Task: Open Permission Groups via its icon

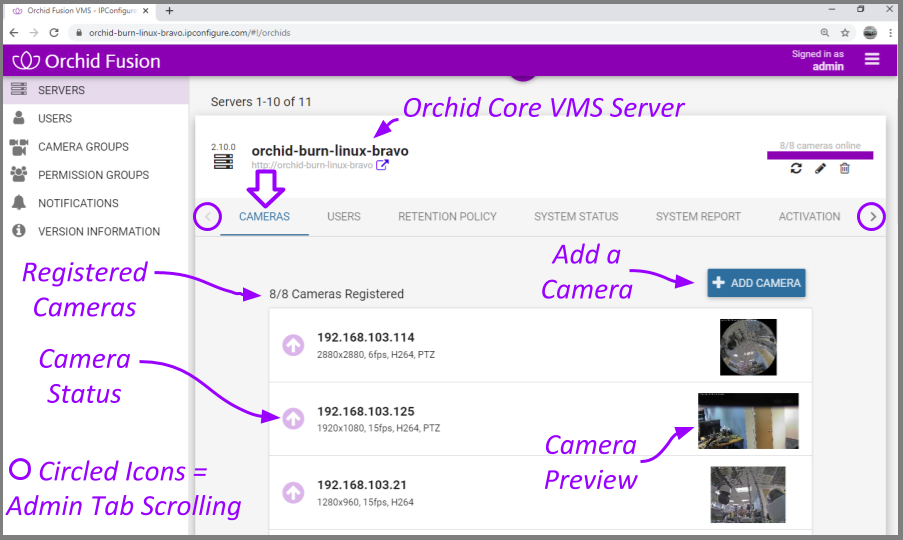Action: pyautogui.click(x=19, y=174)
